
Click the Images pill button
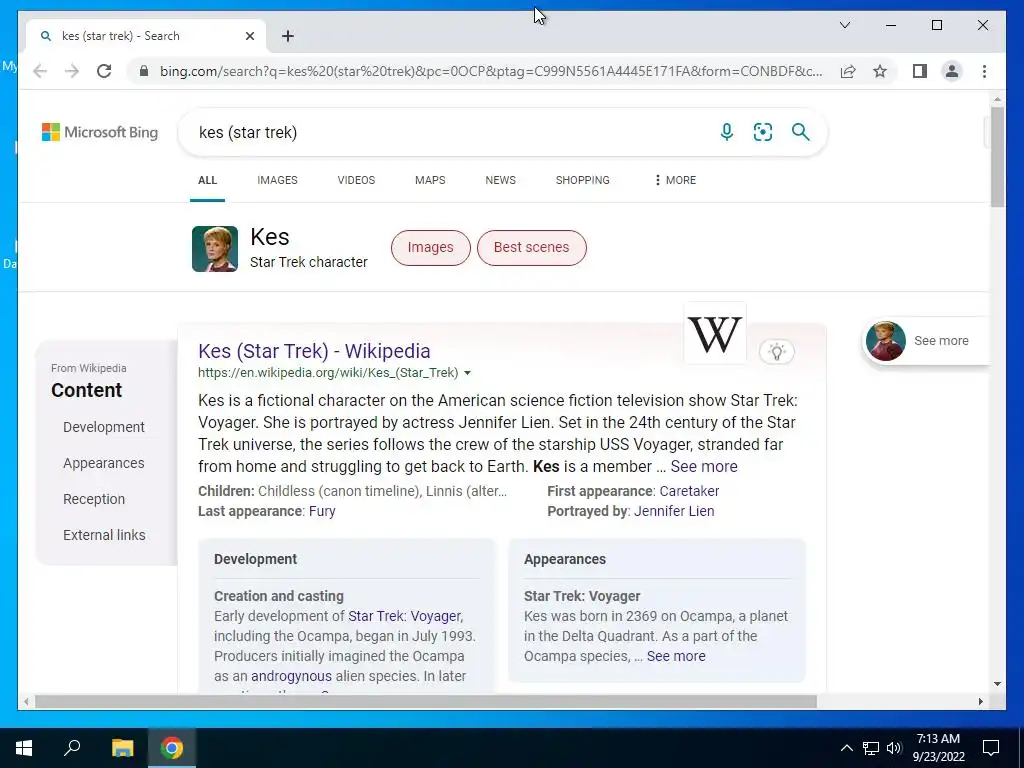[x=430, y=248]
